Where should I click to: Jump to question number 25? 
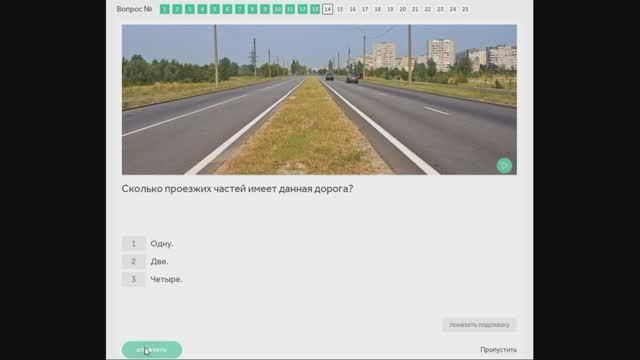point(465,9)
